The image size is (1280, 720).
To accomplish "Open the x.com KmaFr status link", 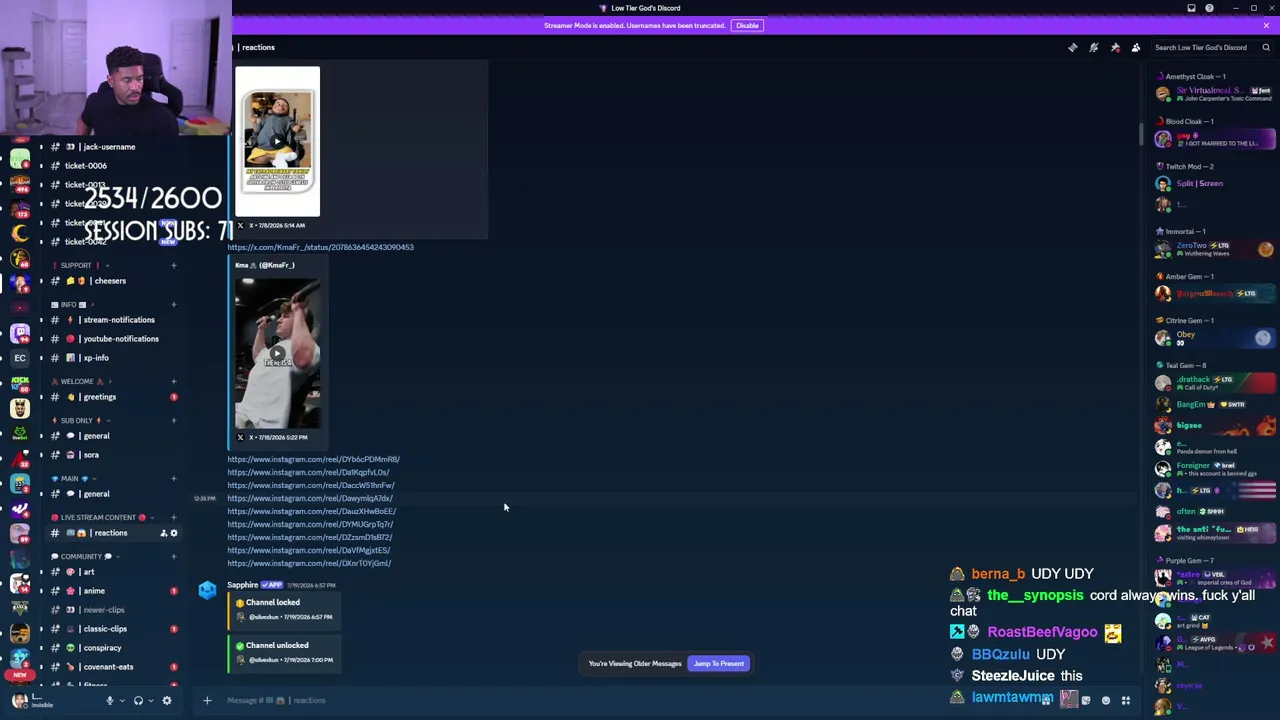I will 320,247.
